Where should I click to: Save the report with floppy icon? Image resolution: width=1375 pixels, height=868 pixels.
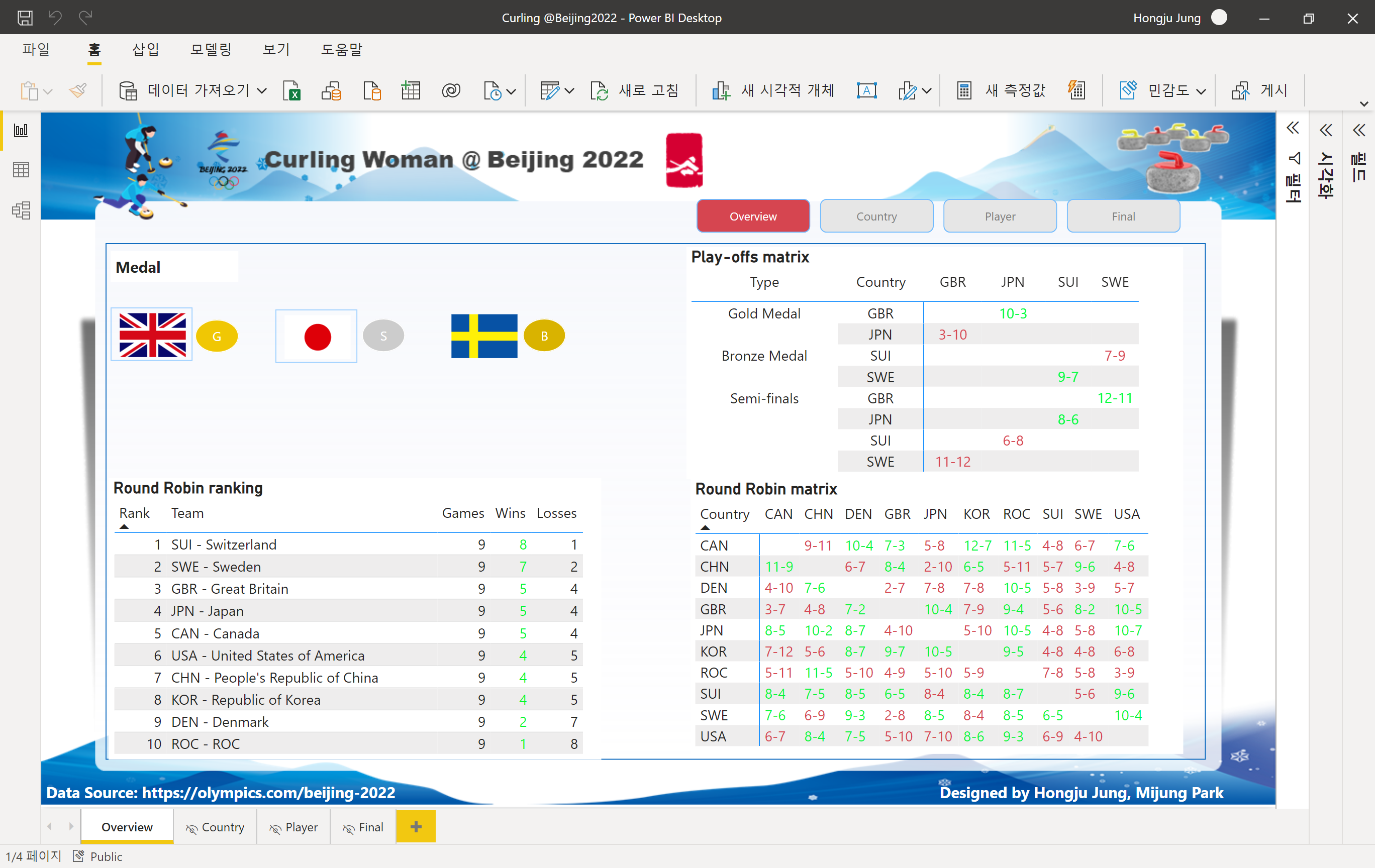coord(25,18)
